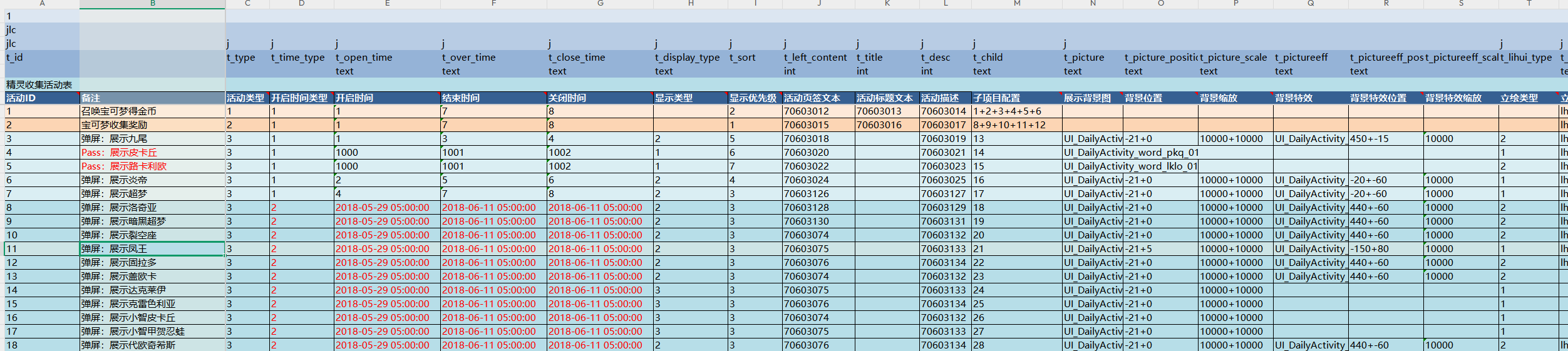Click the 弹屏: 展示凤王 cell
Screen dimensions: 1568x351
click(152, 249)
